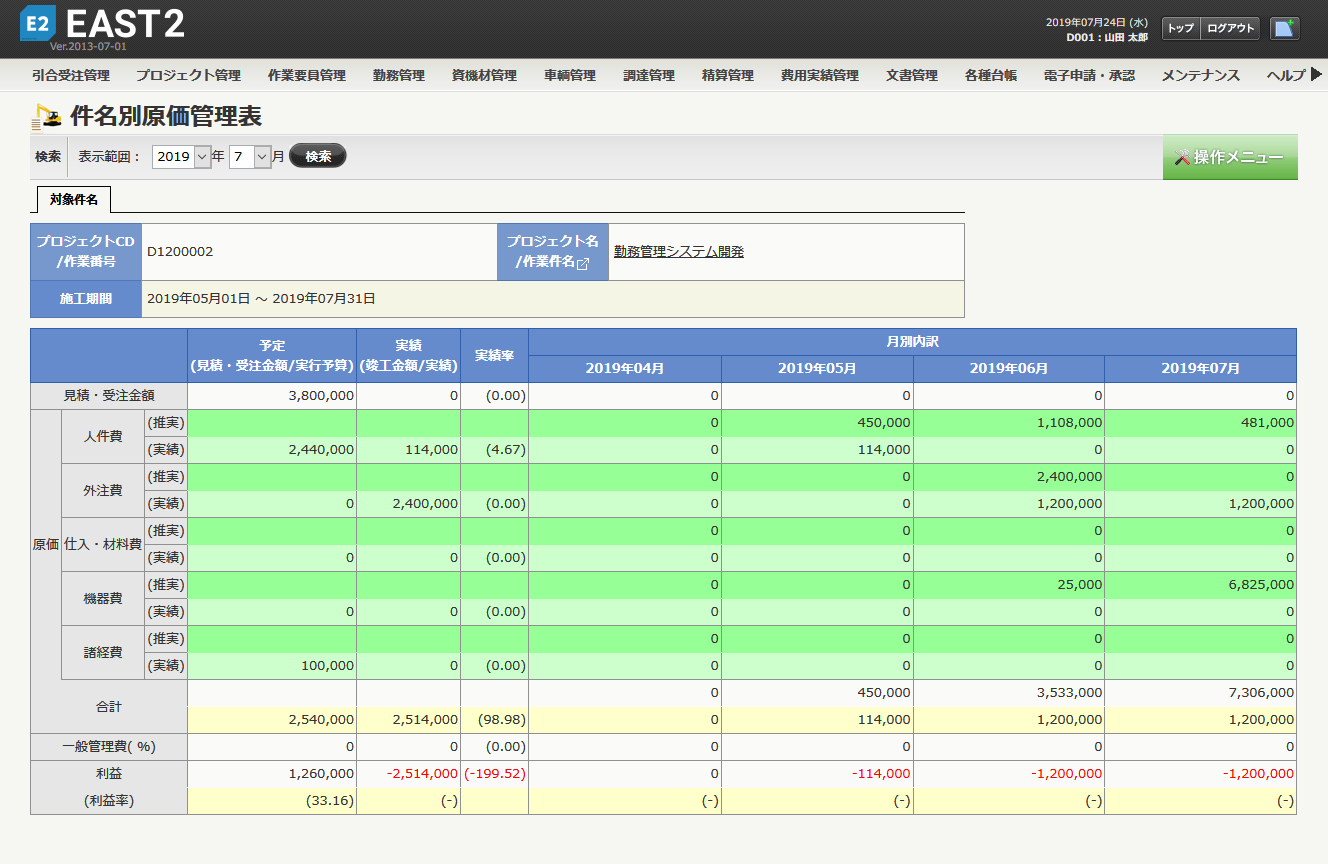Click the 2019年07月 column header
Viewport: 1328px width, 864px height.
1200,368
